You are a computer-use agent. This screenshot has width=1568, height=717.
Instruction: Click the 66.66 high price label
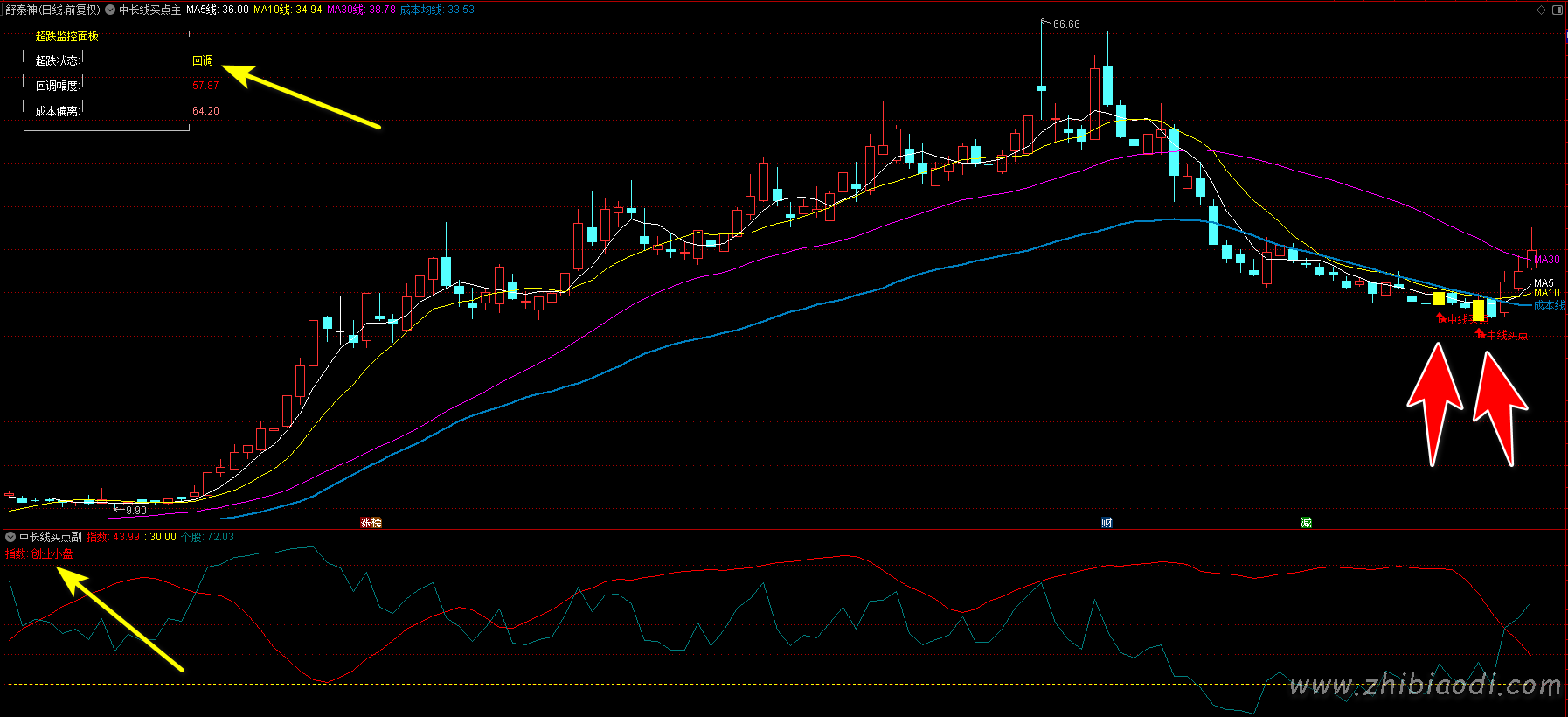pos(1066,24)
